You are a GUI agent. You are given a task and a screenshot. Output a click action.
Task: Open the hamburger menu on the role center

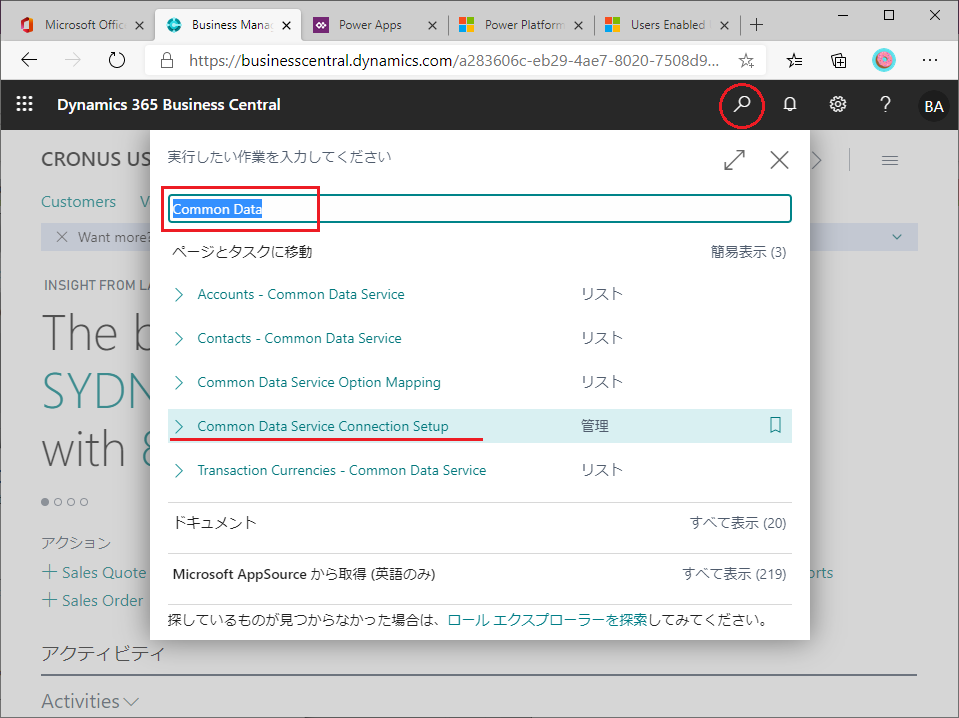tap(890, 160)
